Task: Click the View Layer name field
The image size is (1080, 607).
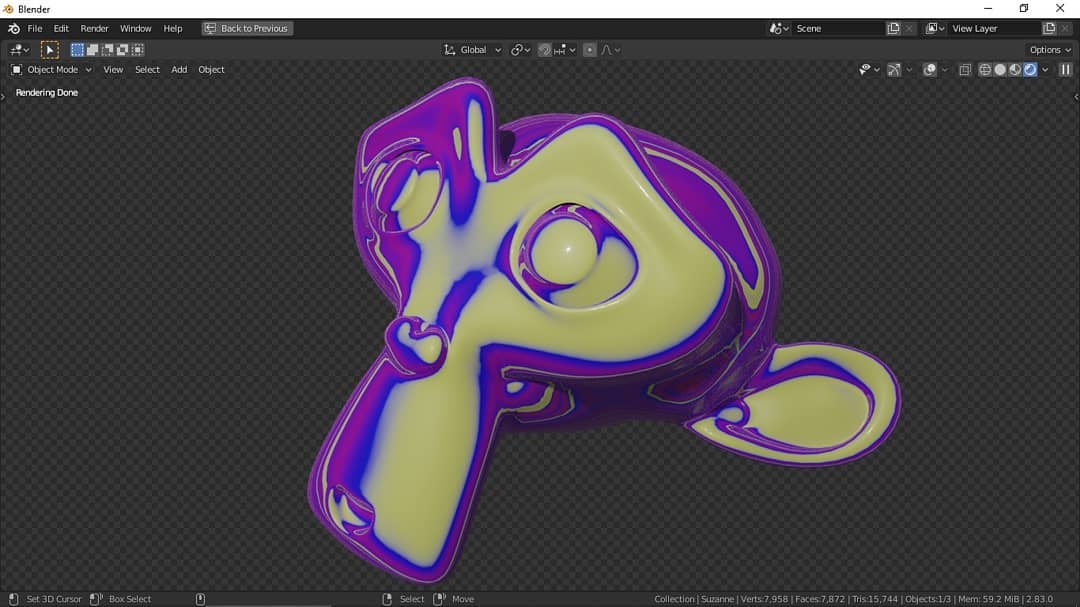Action: pyautogui.click(x=994, y=29)
